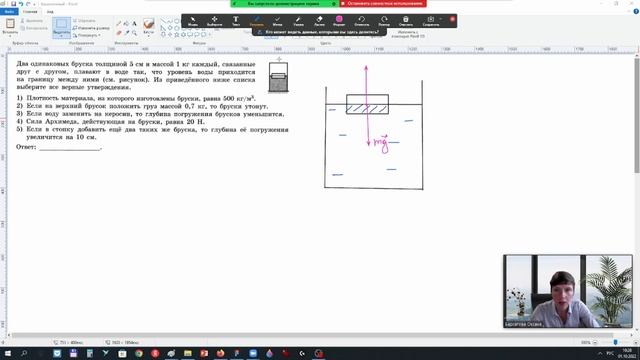Select the Stamp checkmark annotation tool
Screen dimensions: 640x360
pyautogui.click(x=277, y=21)
